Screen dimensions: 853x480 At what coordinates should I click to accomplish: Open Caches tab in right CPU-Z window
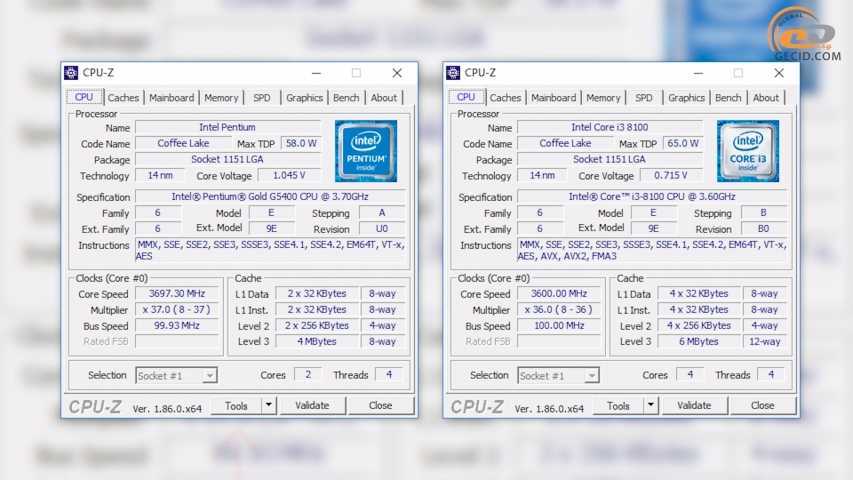pyautogui.click(x=505, y=97)
